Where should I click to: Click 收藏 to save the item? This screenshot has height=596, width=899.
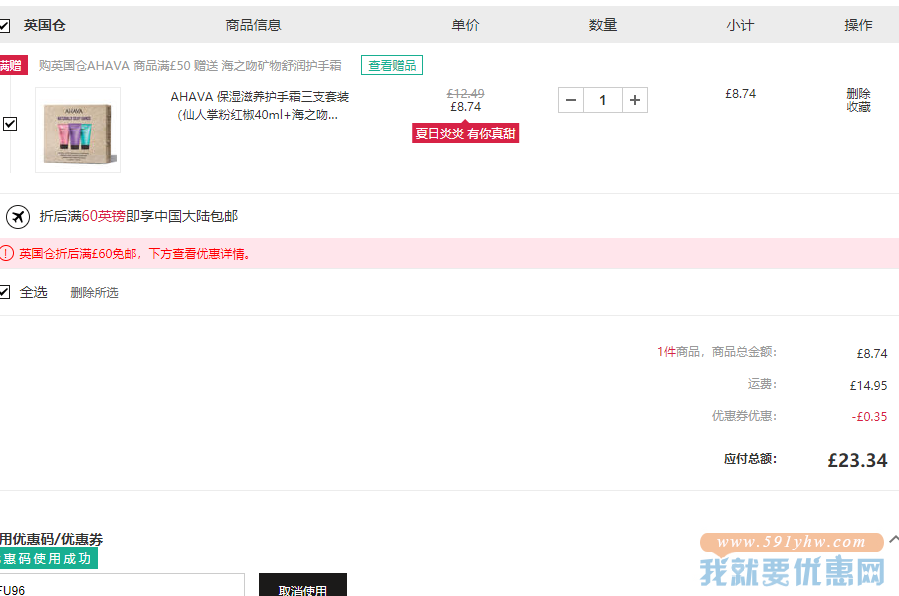pos(858,107)
